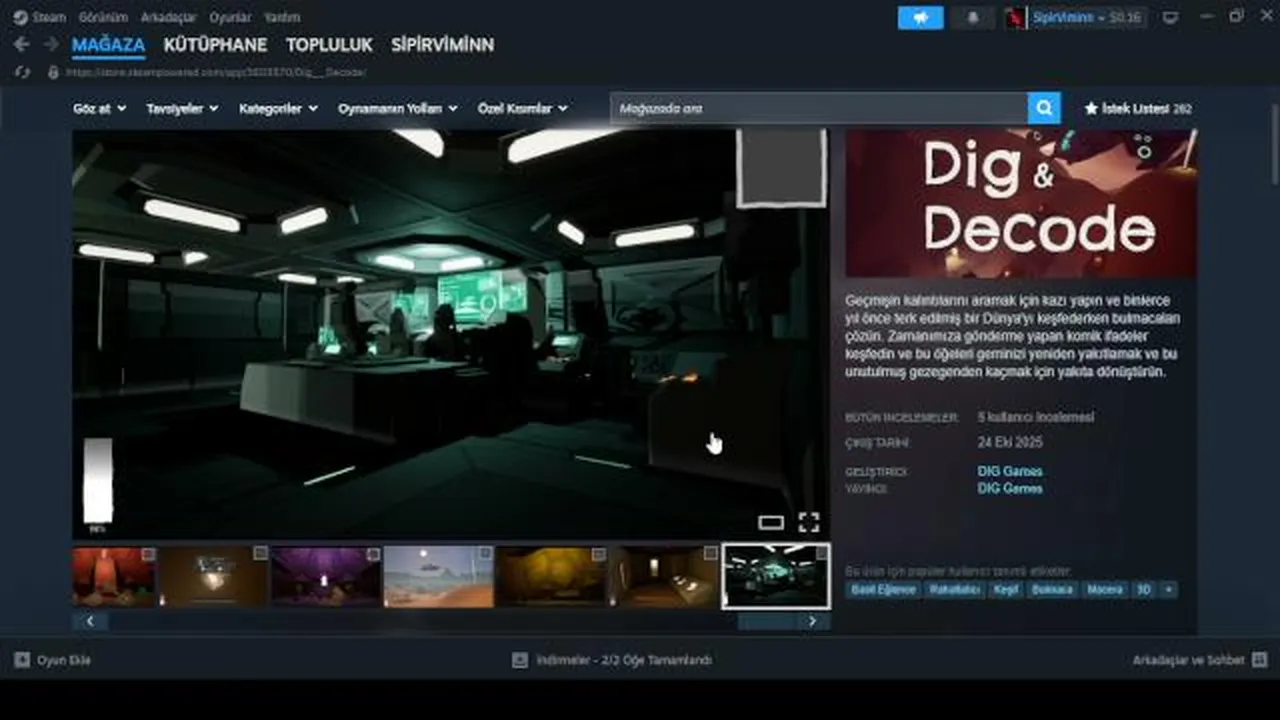Go back with the left arrow
This screenshot has height=720, width=1280.
pos(21,45)
